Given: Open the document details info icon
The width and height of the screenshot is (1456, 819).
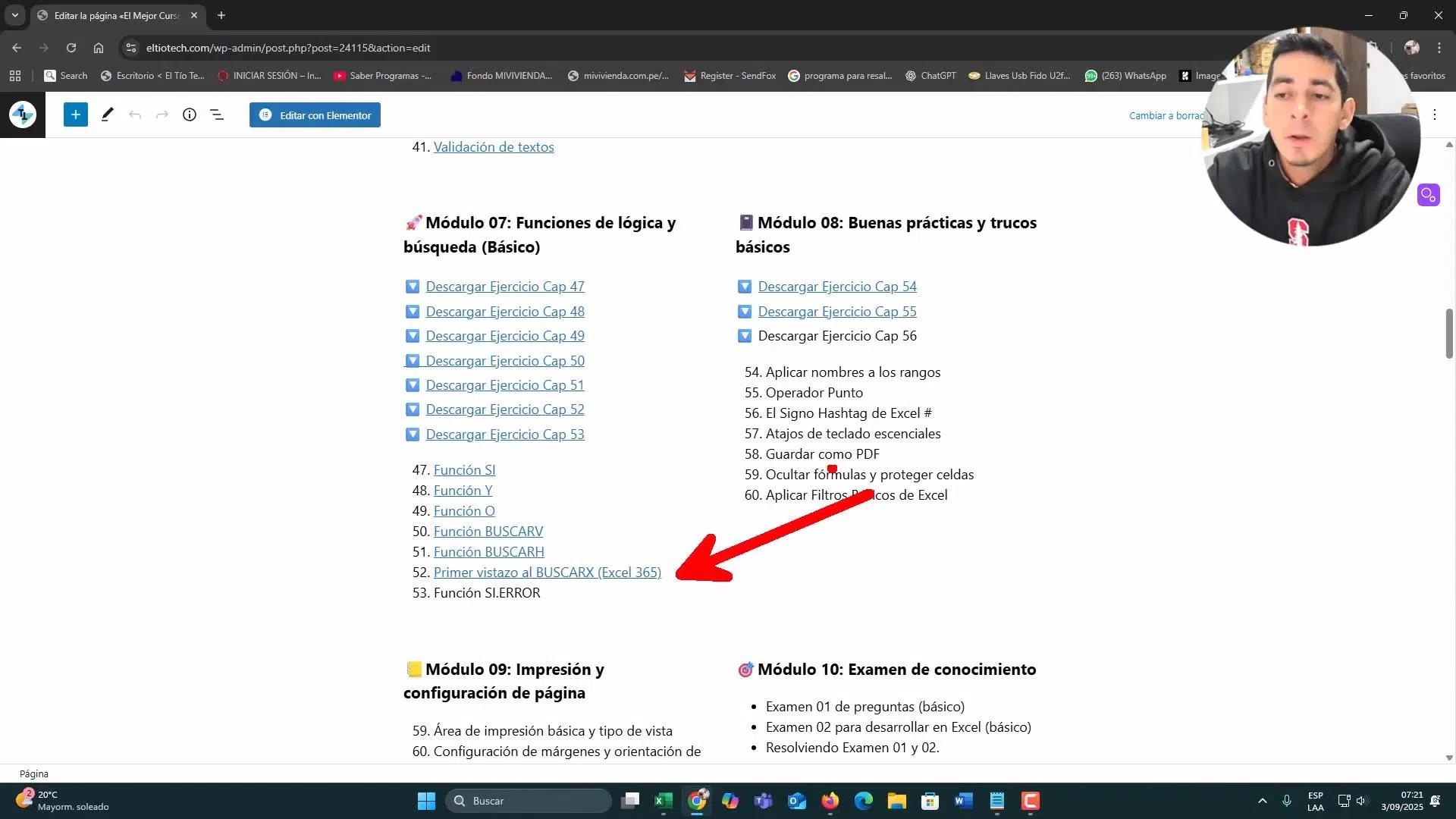Looking at the screenshot, I should 190,115.
